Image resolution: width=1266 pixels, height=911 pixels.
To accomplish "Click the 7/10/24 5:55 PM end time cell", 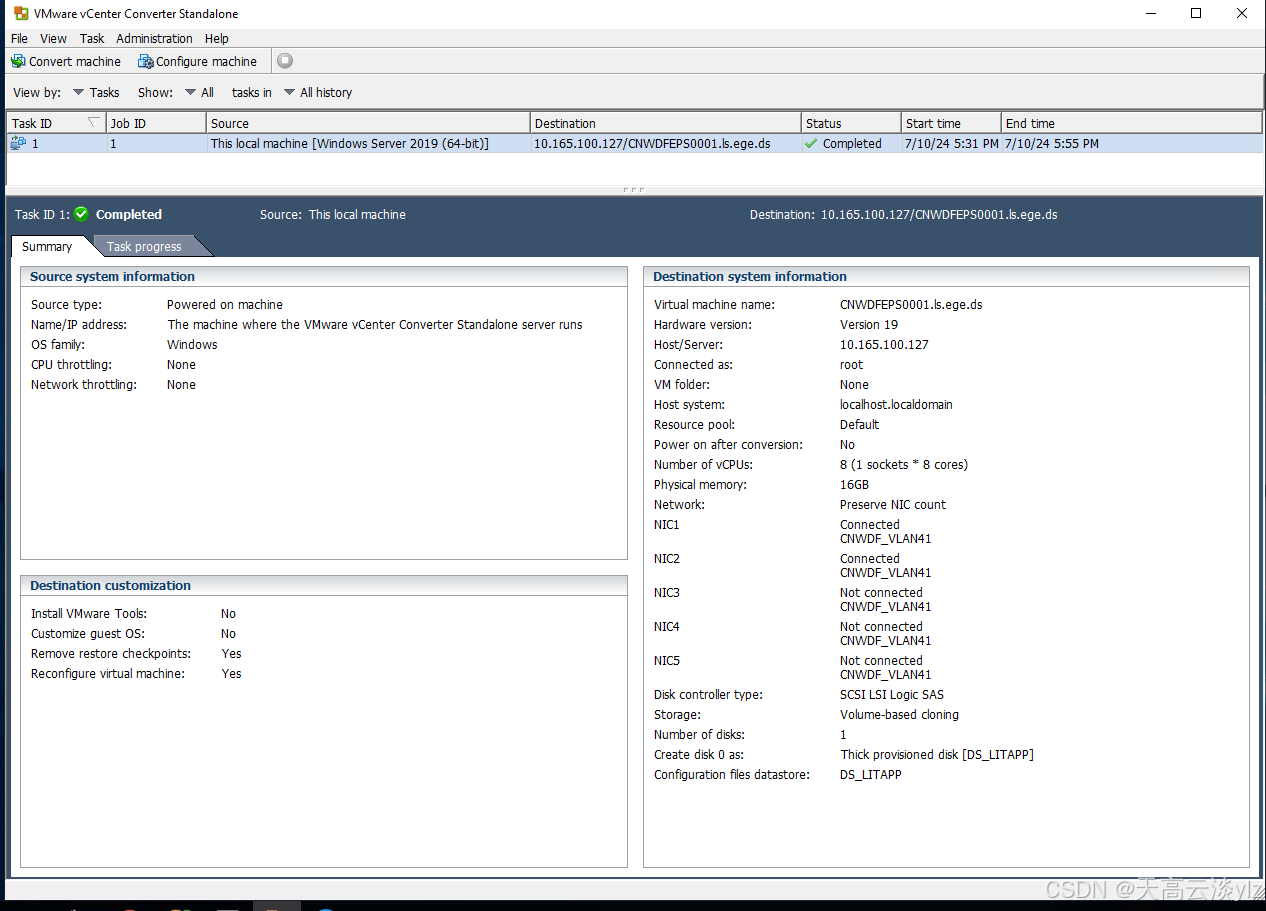I will pyautogui.click(x=1051, y=144).
